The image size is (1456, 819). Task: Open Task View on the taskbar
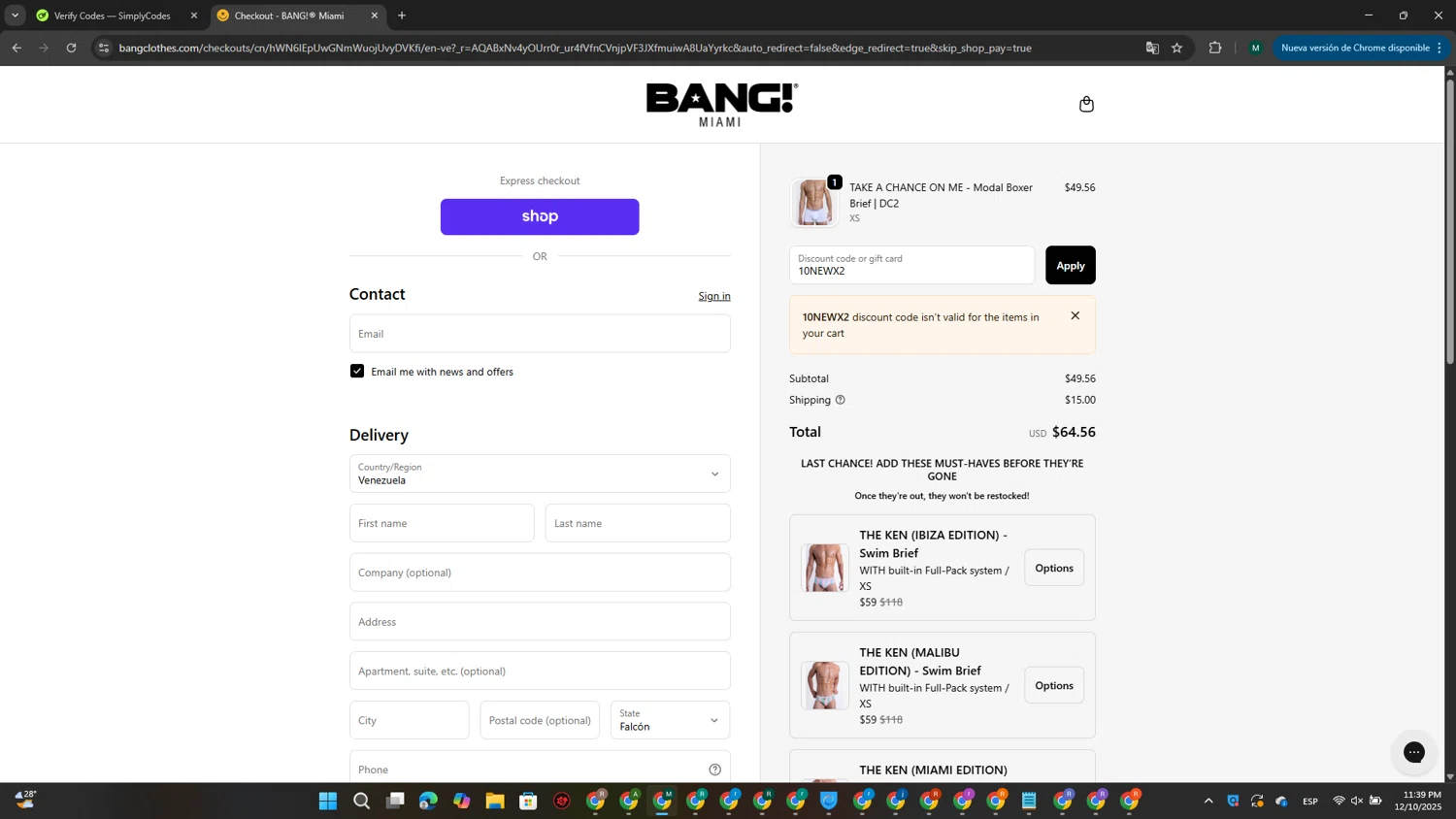coord(395,801)
